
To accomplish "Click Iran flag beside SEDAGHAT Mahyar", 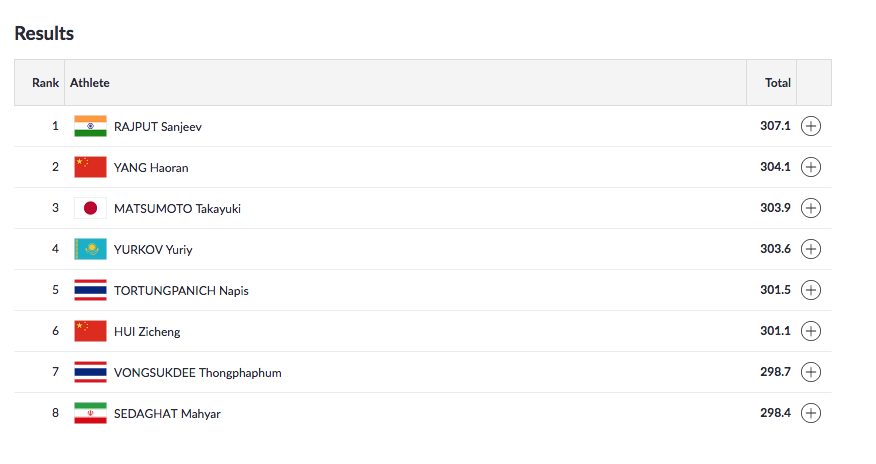I will (90, 413).
